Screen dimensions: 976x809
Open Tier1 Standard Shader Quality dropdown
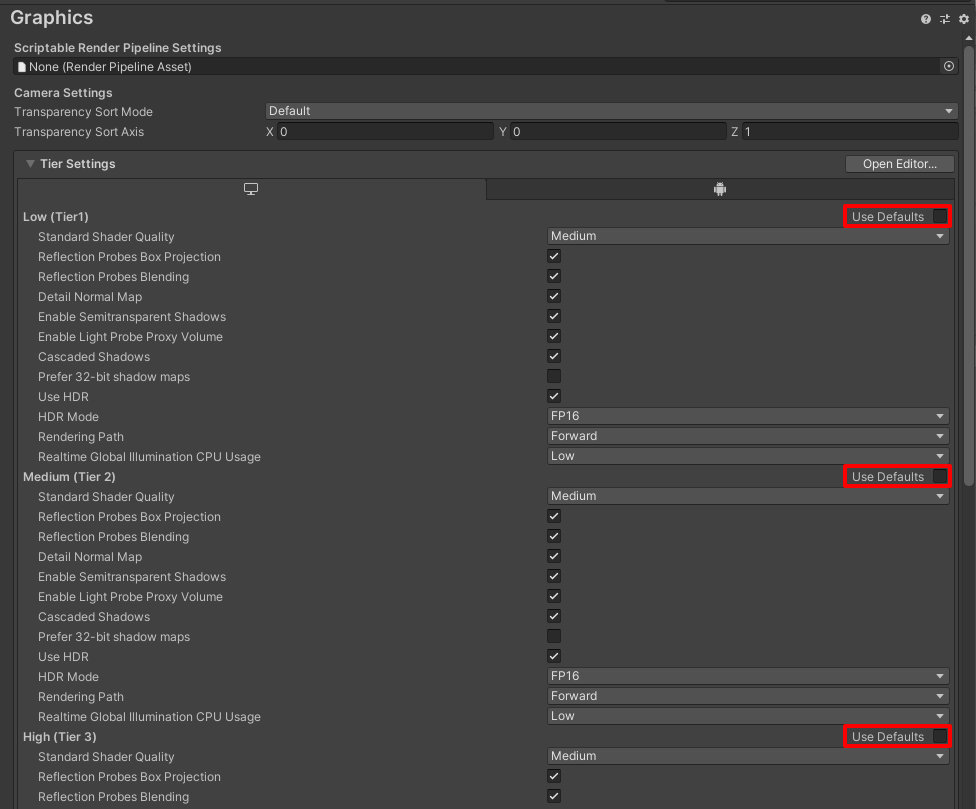tap(748, 236)
